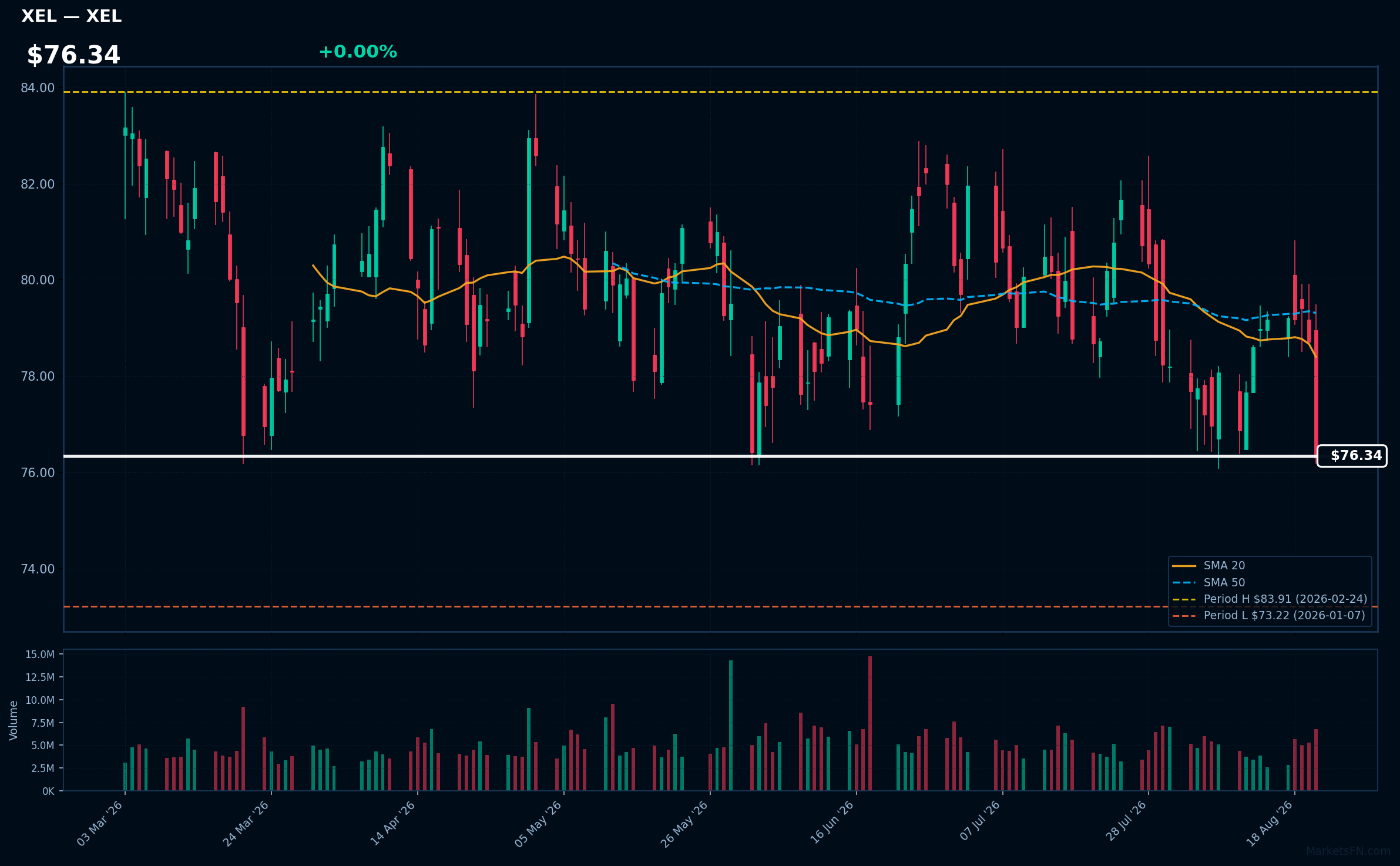1400x866 pixels.
Task: Click the tallest green volume bar after 26 May
Action: (731, 726)
